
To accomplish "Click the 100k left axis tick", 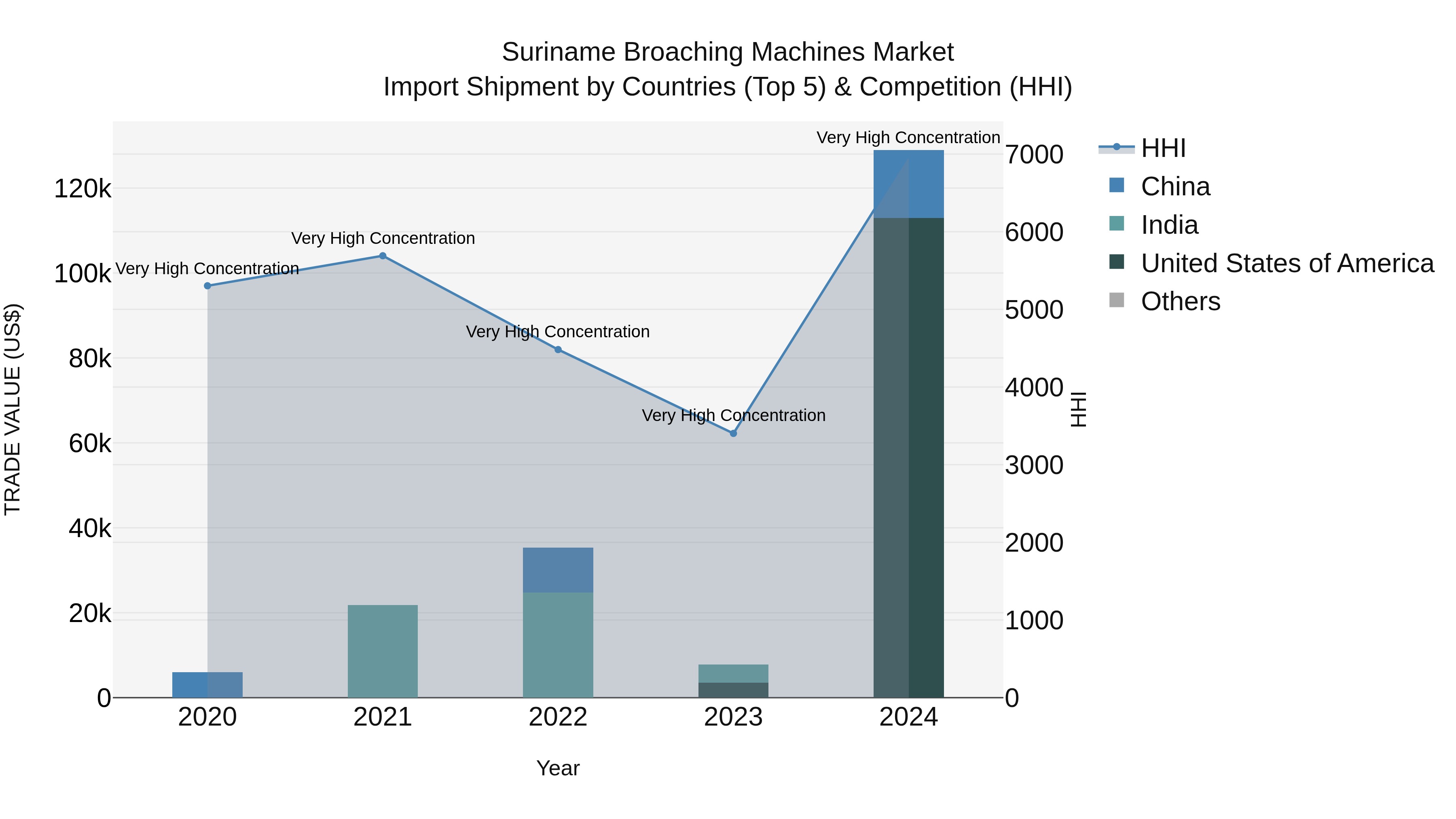I will 83,273.
